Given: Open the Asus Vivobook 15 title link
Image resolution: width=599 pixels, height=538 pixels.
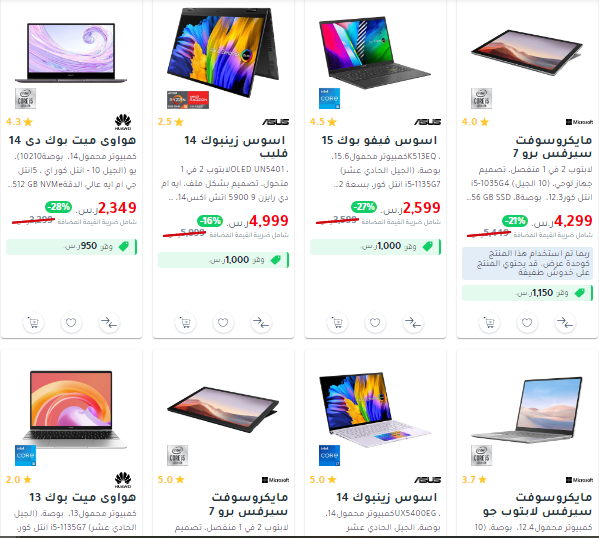Looking at the screenshot, I should 379,140.
